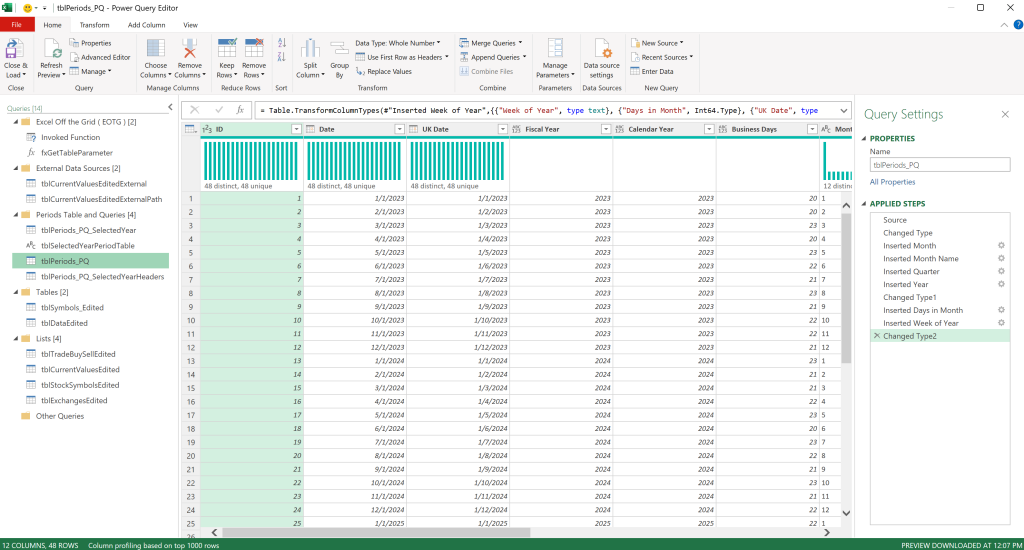Delete the Changed Type2 step
The height and width of the screenshot is (550, 1024).
coord(877,336)
